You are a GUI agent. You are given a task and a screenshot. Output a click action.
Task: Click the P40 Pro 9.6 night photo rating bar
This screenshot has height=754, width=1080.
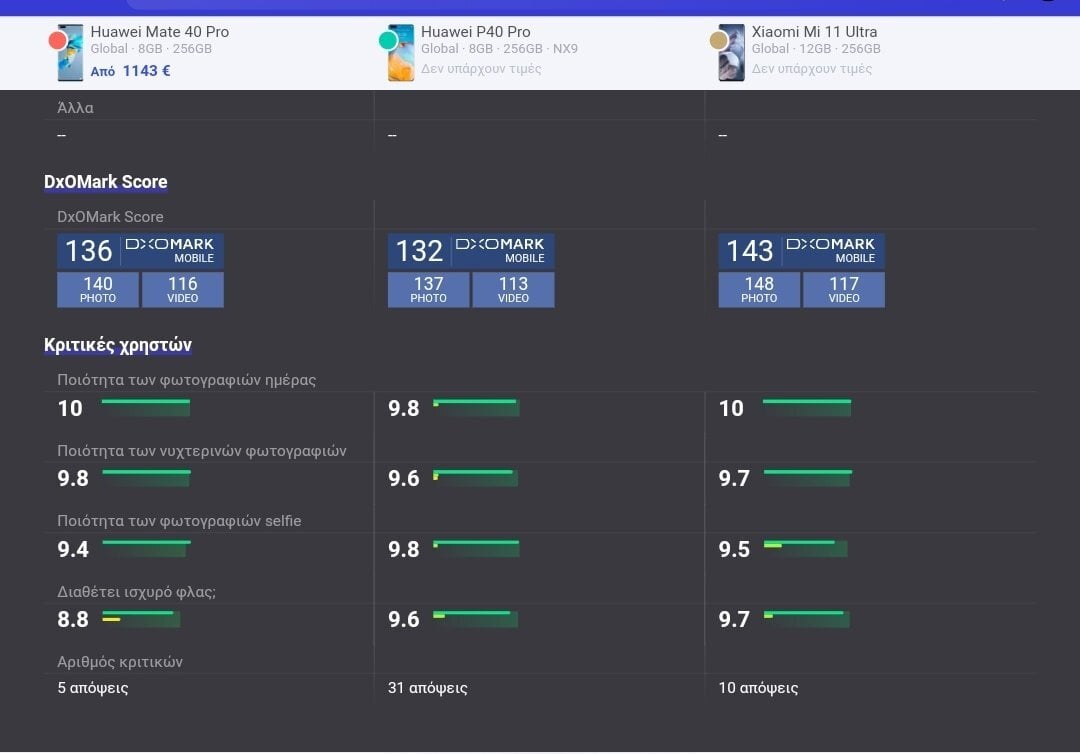(475, 478)
